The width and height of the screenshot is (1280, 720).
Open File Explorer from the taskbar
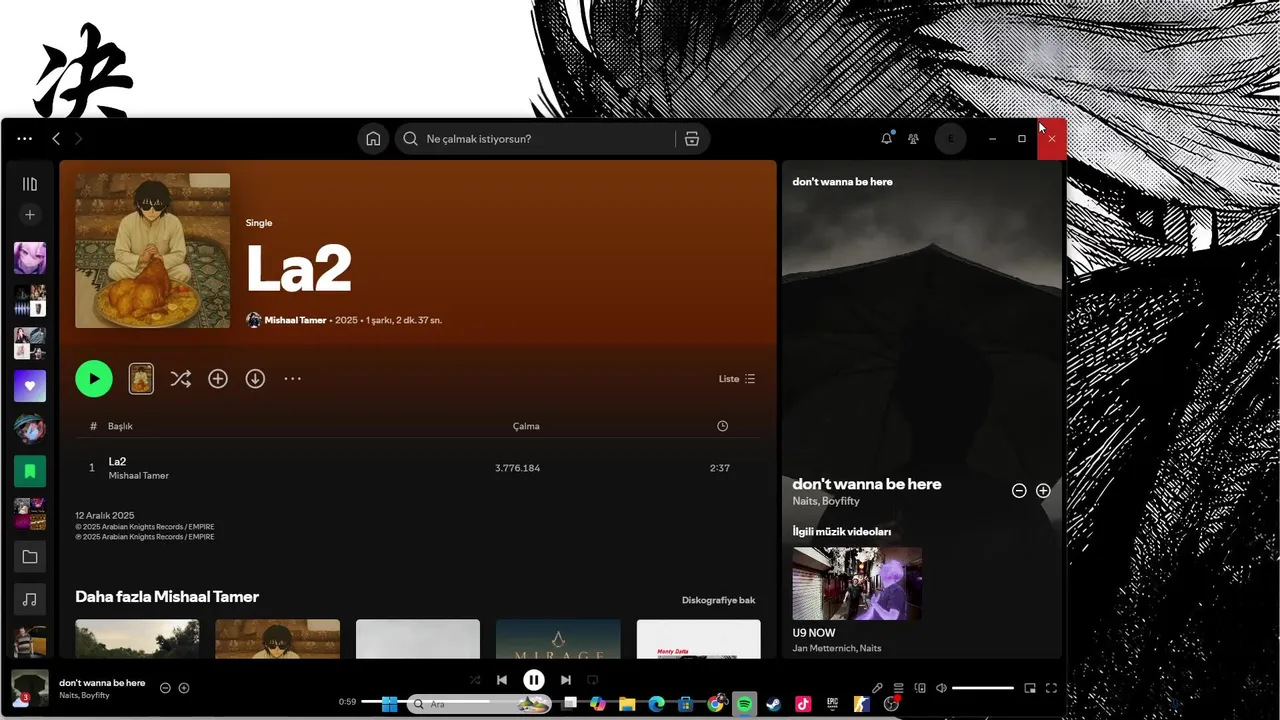tap(627, 704)
